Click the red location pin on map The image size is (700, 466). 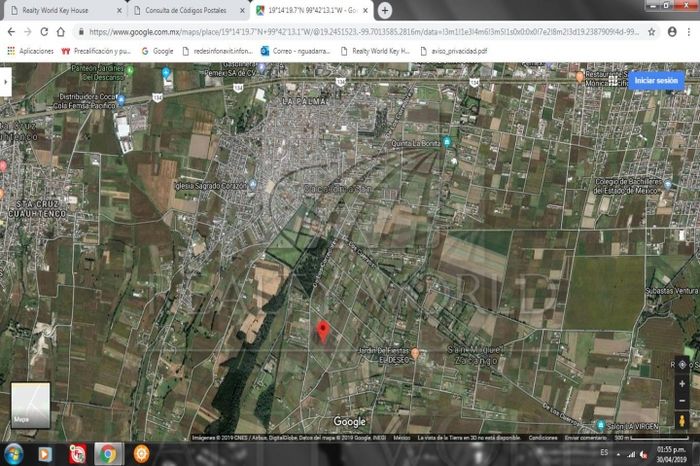pos(322,332)
